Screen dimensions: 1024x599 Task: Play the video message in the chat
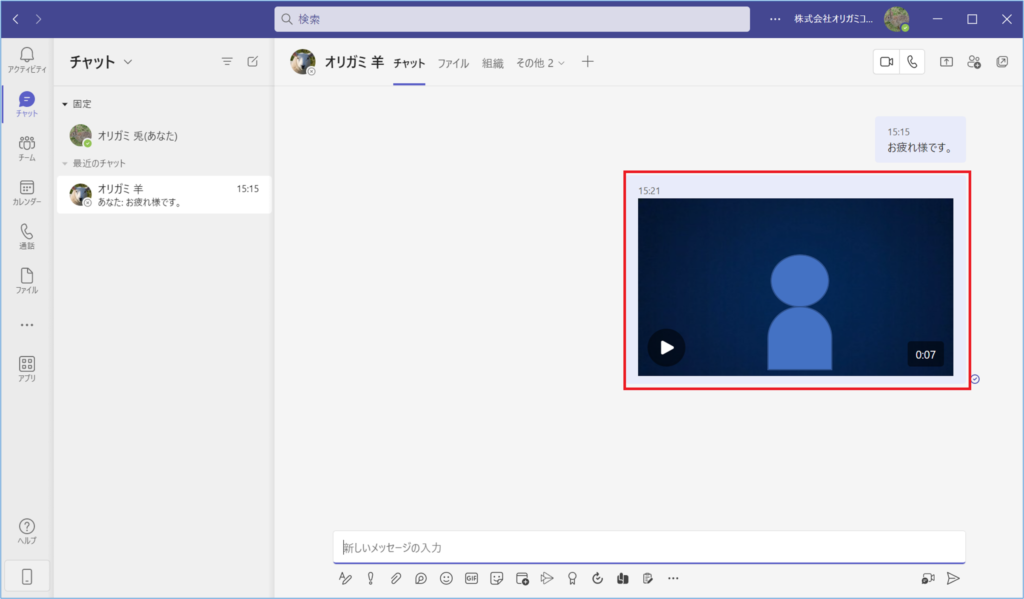click(667, 347)
